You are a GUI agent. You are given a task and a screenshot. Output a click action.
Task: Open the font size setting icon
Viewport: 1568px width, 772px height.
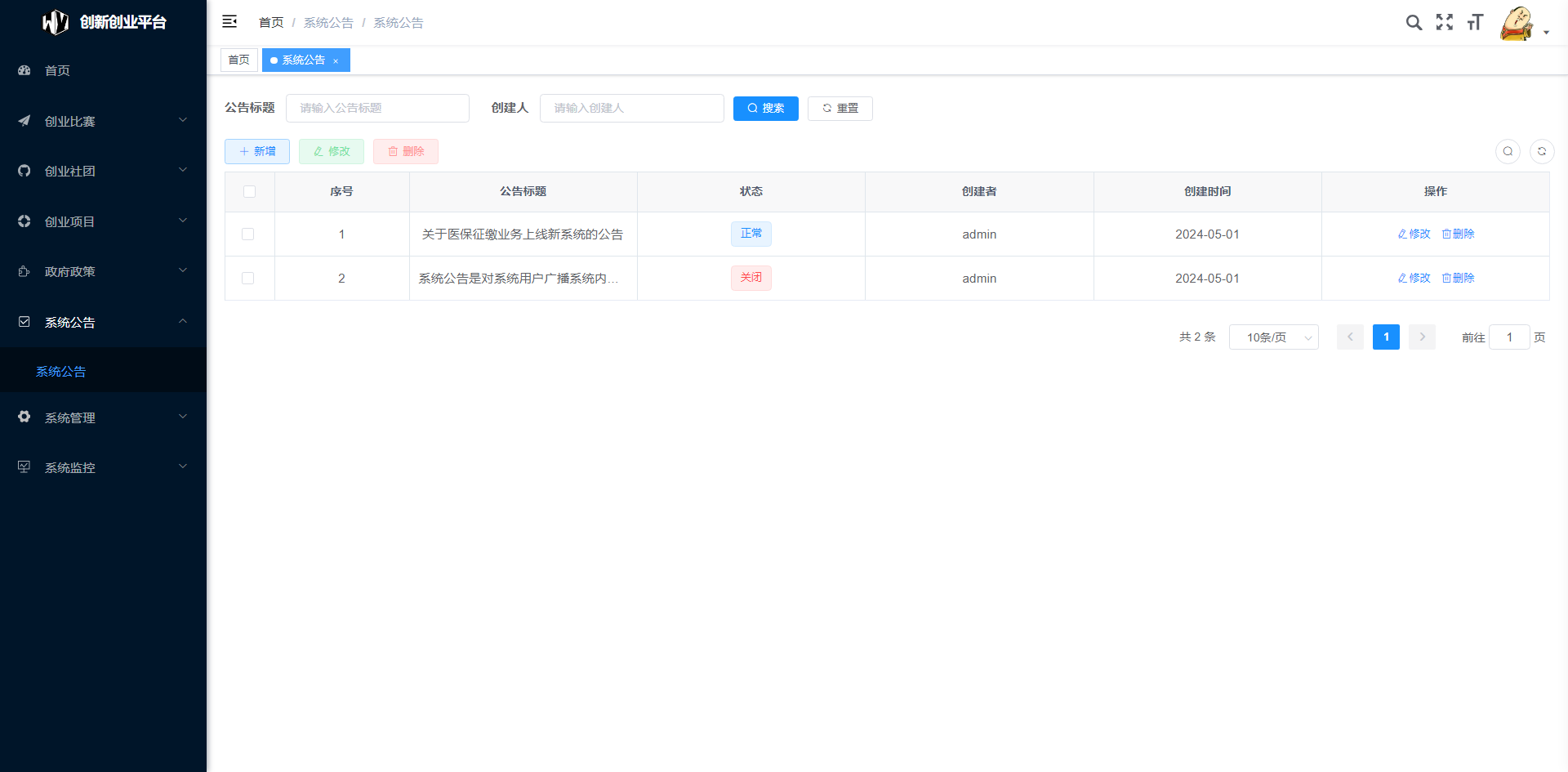tap(1475, 22)
